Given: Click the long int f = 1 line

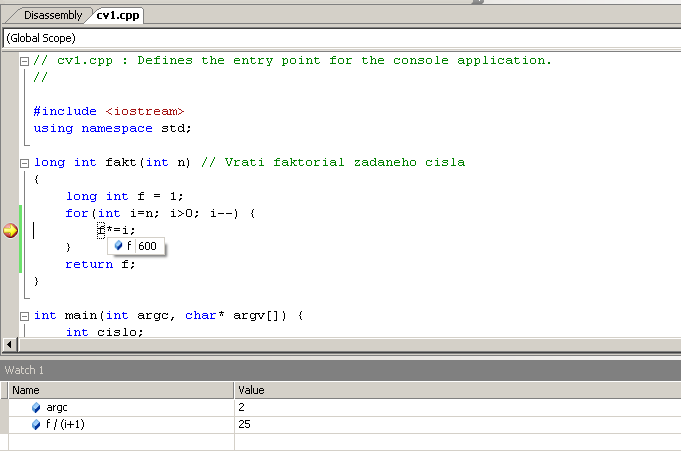Looking at the screenshot, I should pyautogui.click(x=124, y=196).
